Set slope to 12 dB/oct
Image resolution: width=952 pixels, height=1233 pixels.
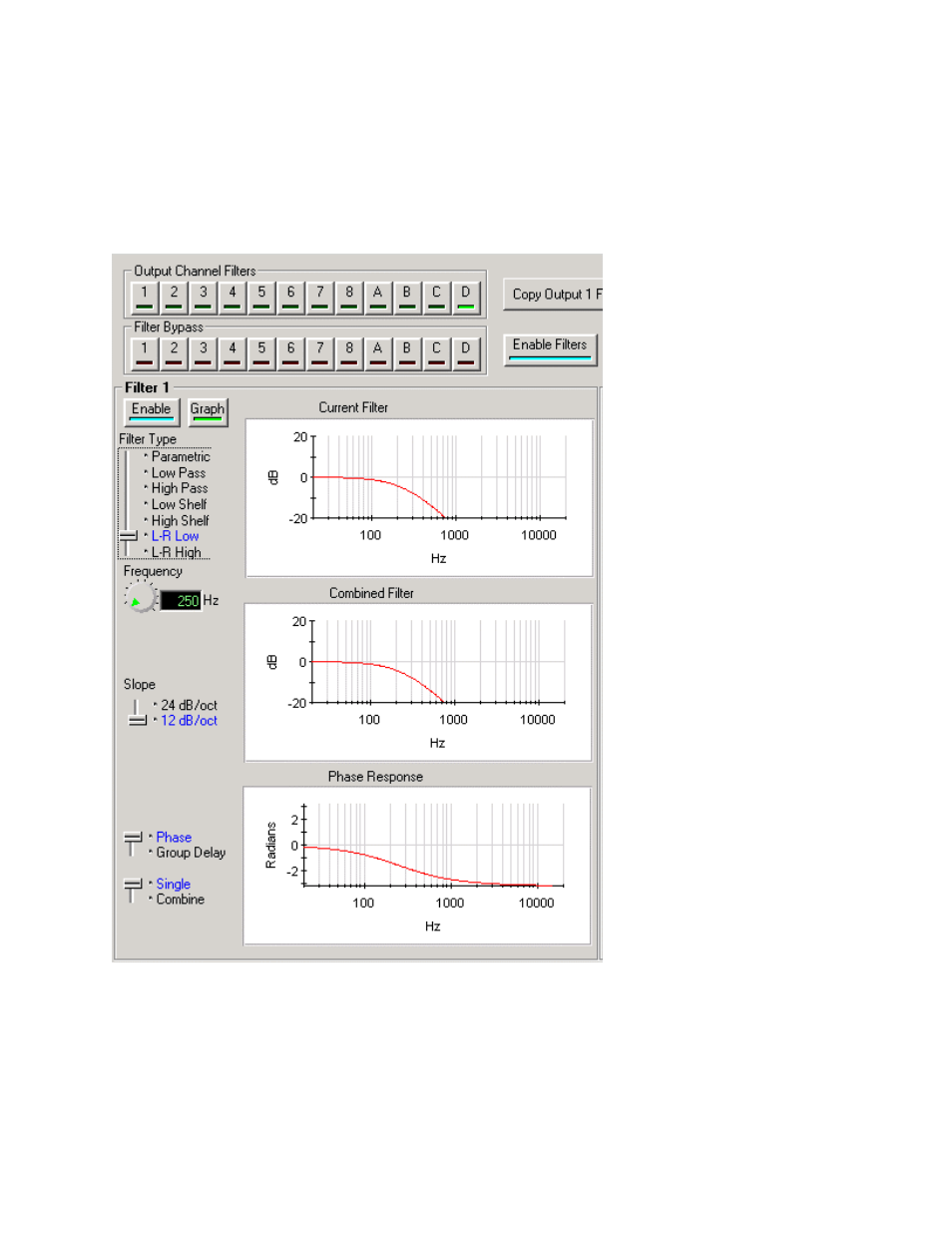coord(189,721)
